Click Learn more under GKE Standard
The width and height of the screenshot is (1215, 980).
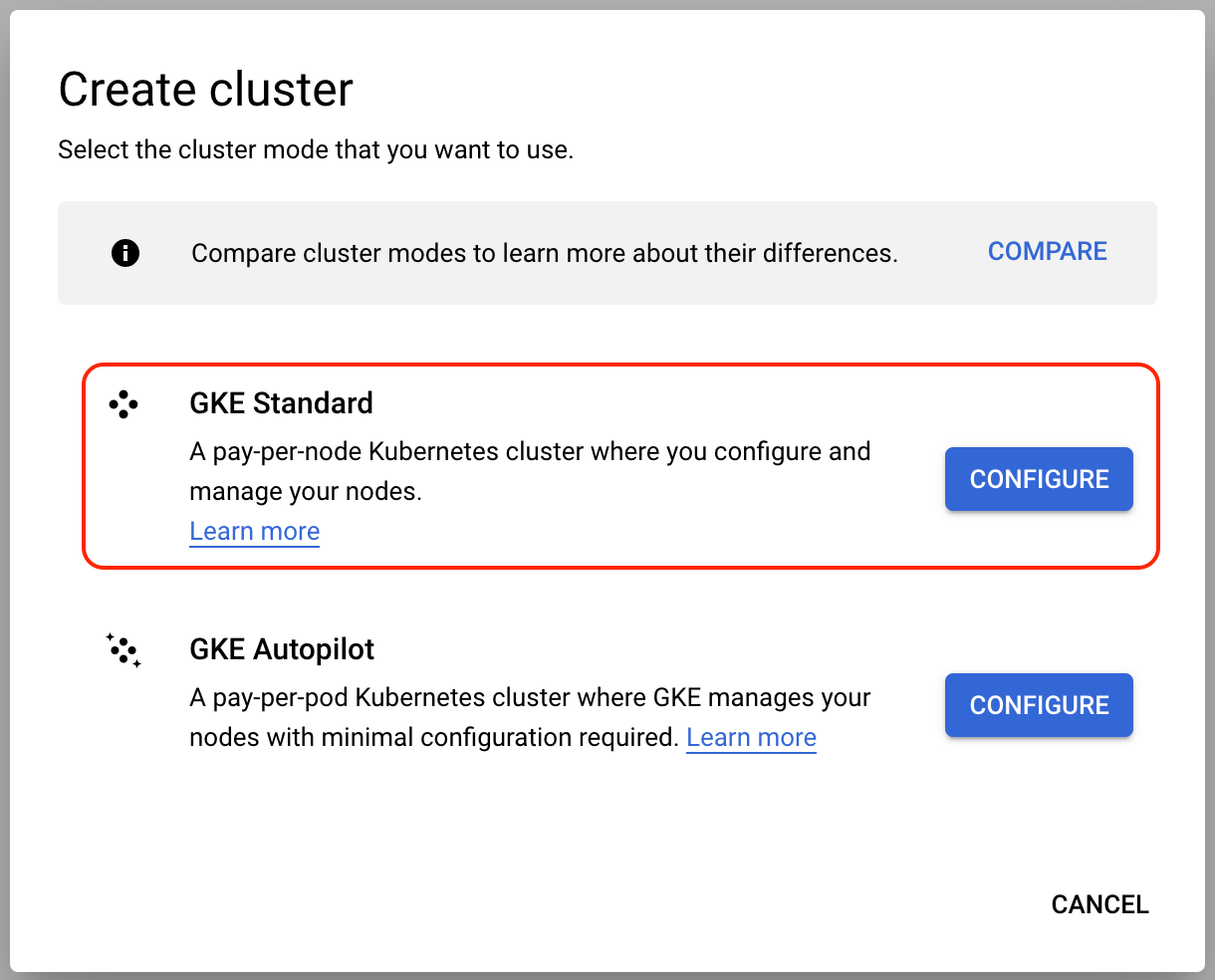(x=254, y=531)
